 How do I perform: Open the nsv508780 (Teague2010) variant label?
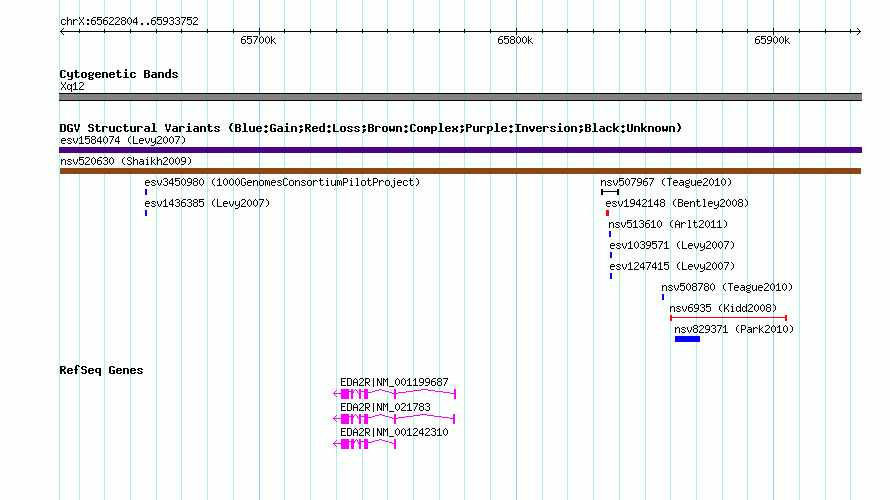(727, 287)
